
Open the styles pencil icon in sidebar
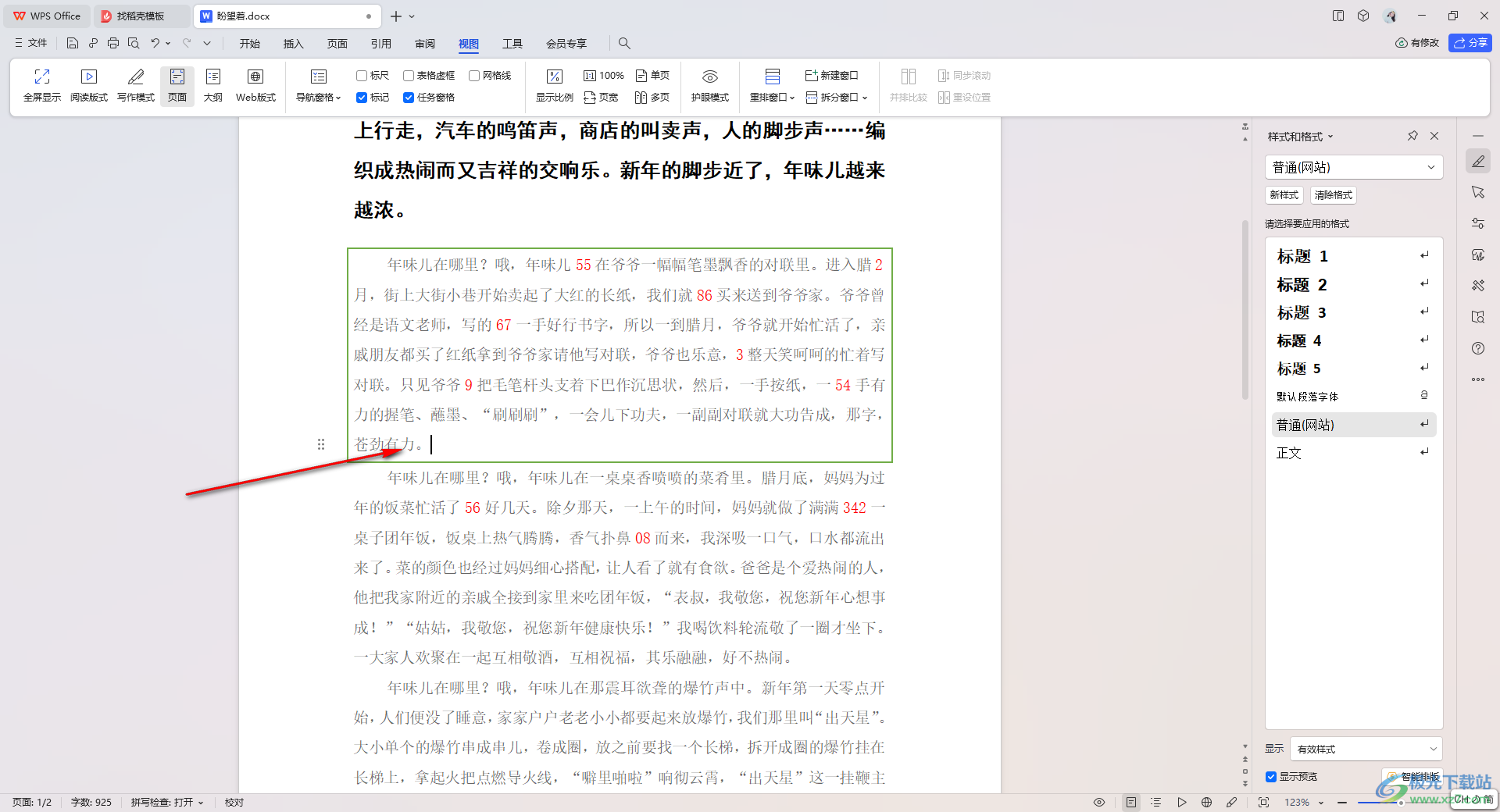tap(1478, 161)
